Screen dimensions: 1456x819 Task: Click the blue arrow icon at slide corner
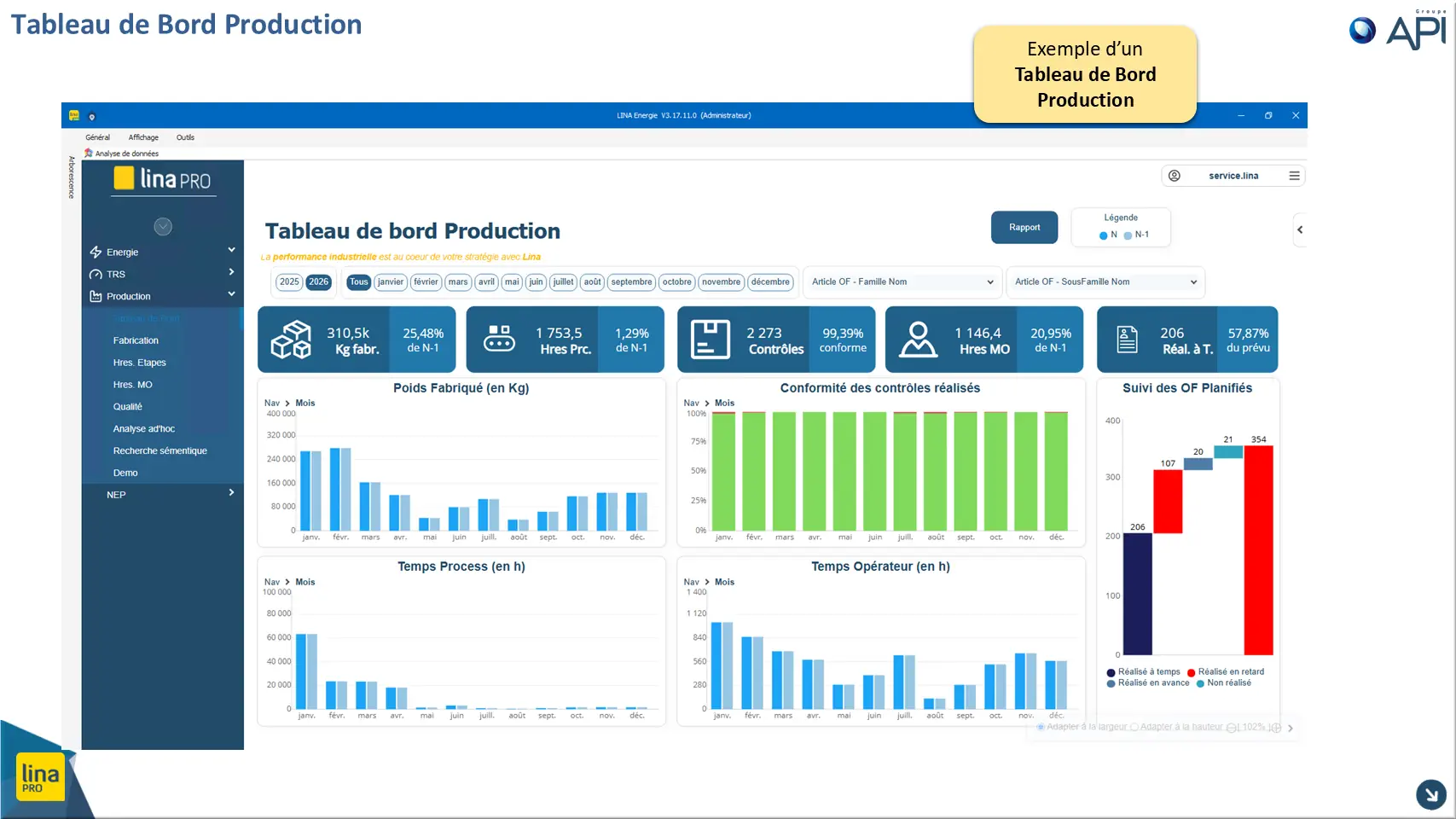(x=1430, y=794)
